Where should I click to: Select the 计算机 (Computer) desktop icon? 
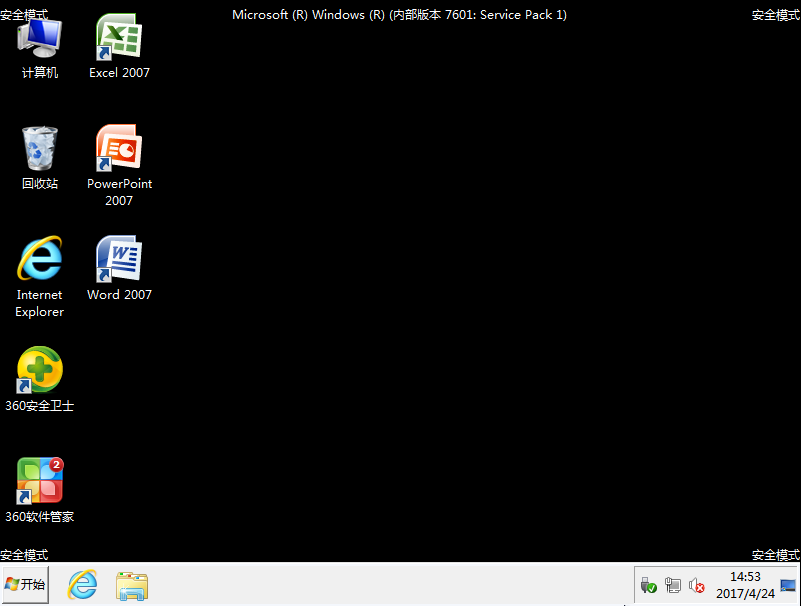(39, 46)
